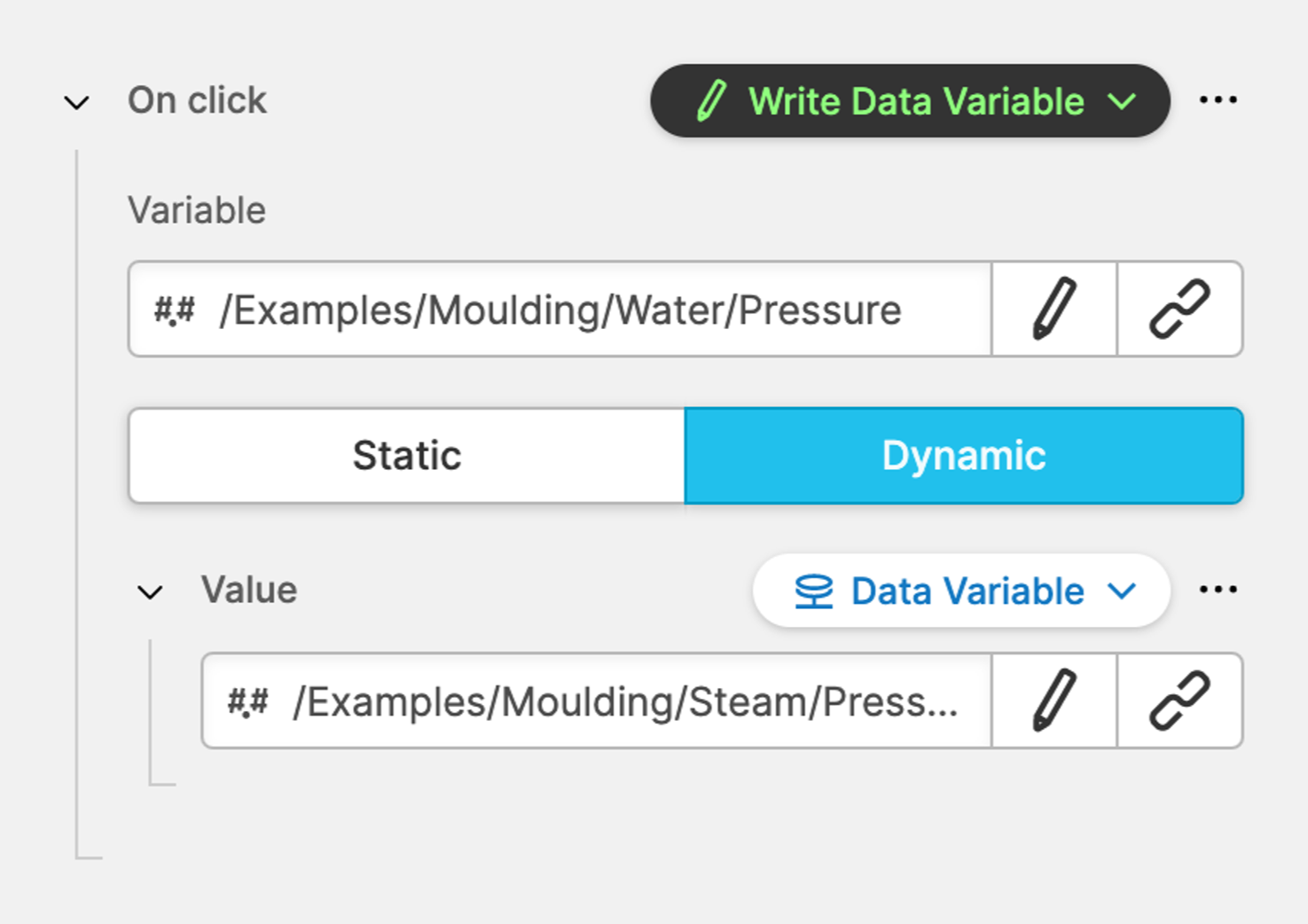Click the green pencil icon in Write Data Variable
This screenshot has width=1308, height=924.
(712, 101)
